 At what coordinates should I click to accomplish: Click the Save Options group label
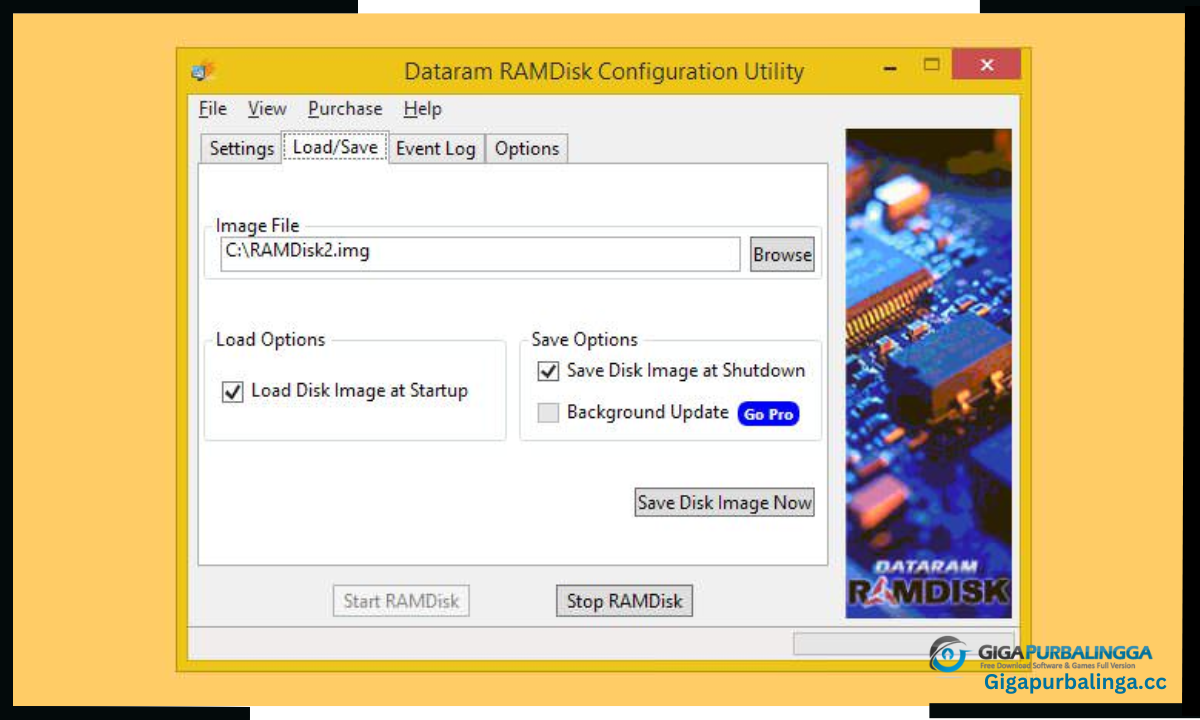click(x=585, y=340)
